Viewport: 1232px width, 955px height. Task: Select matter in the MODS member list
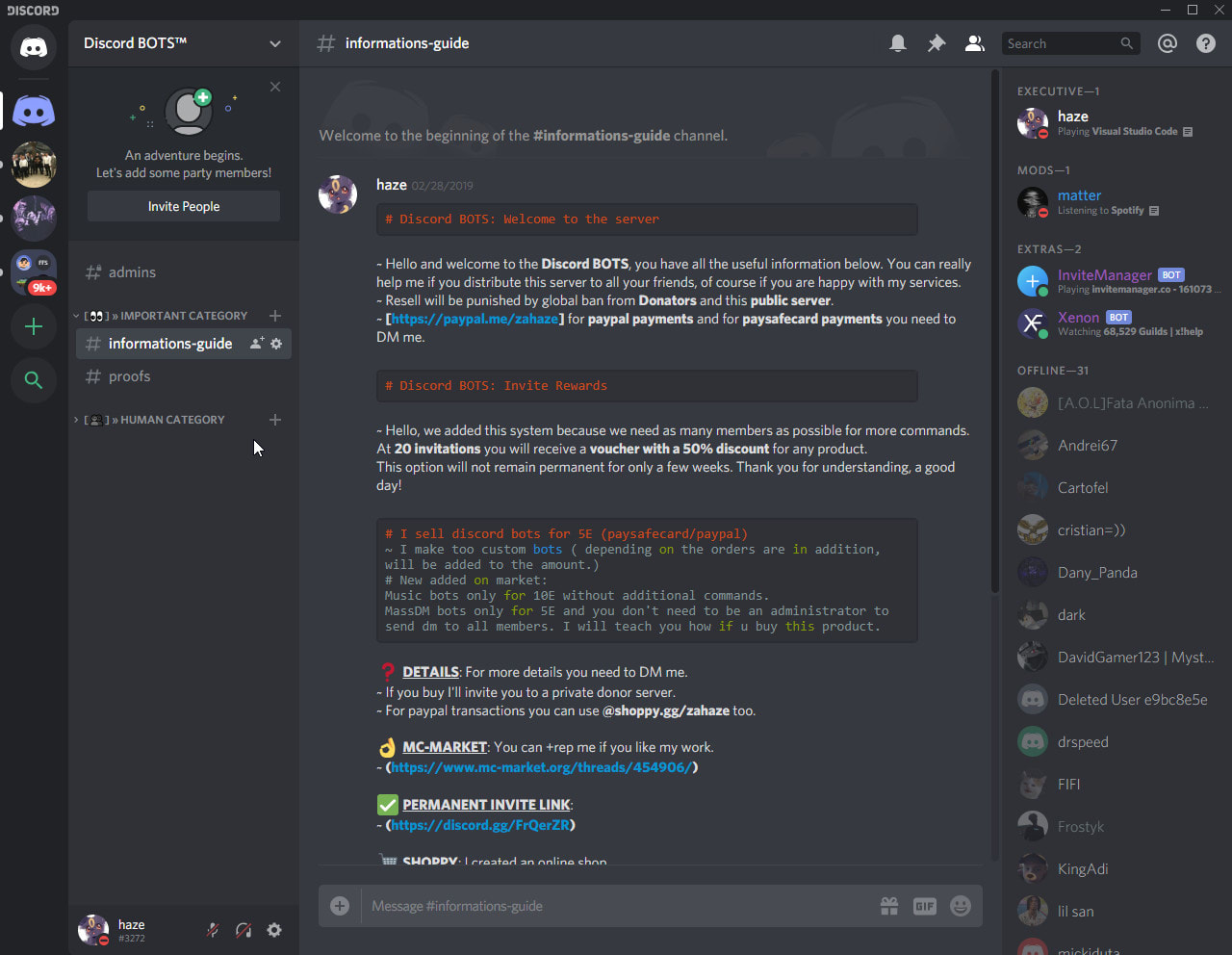(1116, 202)
